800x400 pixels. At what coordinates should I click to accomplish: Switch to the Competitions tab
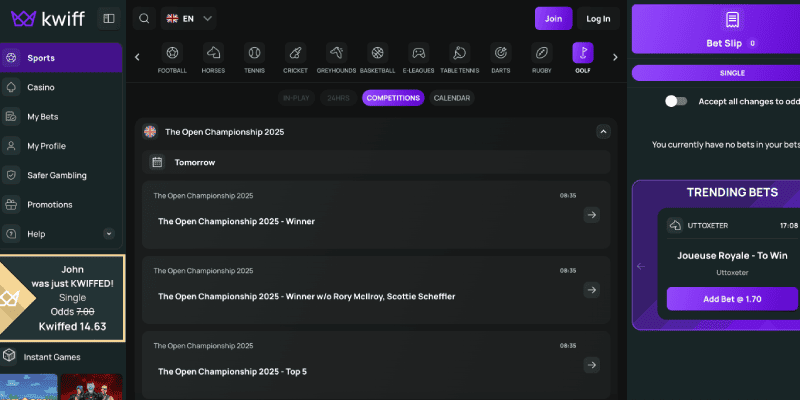[393, 98]
